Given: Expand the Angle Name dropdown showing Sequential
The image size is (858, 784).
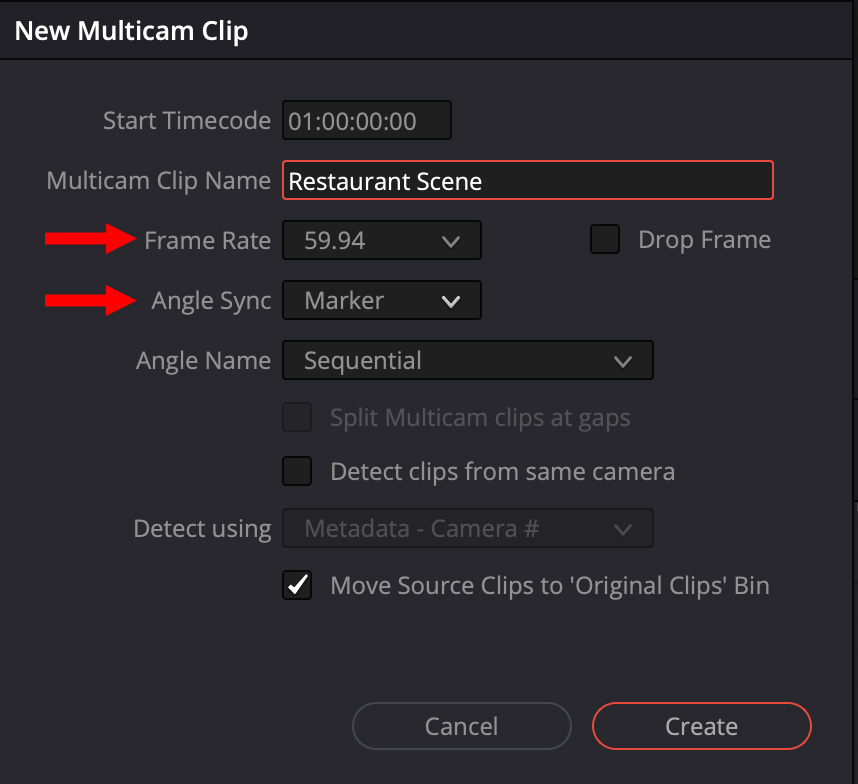Looking at the screenshot, I should click(468, 360).
